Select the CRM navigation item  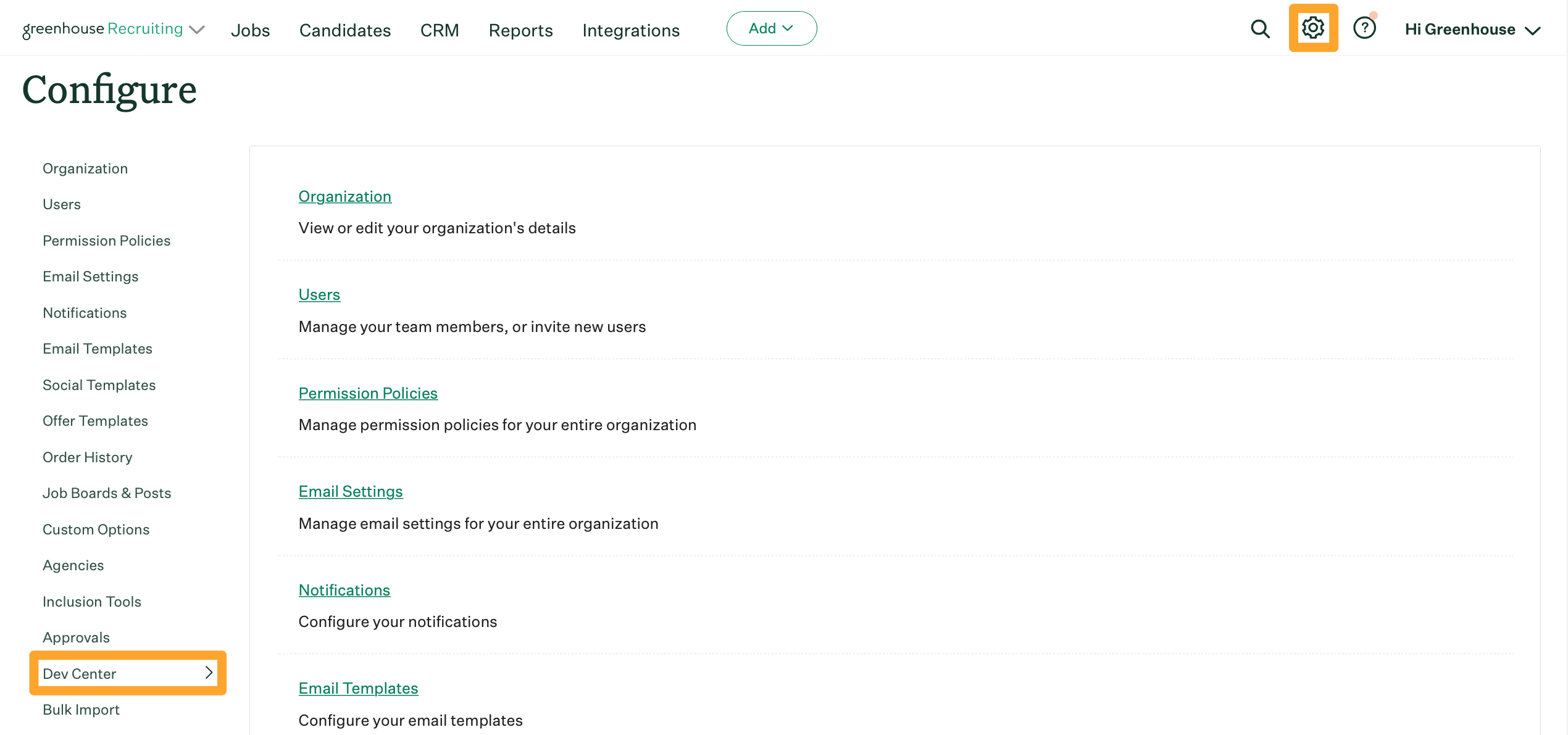coord(440,28)
